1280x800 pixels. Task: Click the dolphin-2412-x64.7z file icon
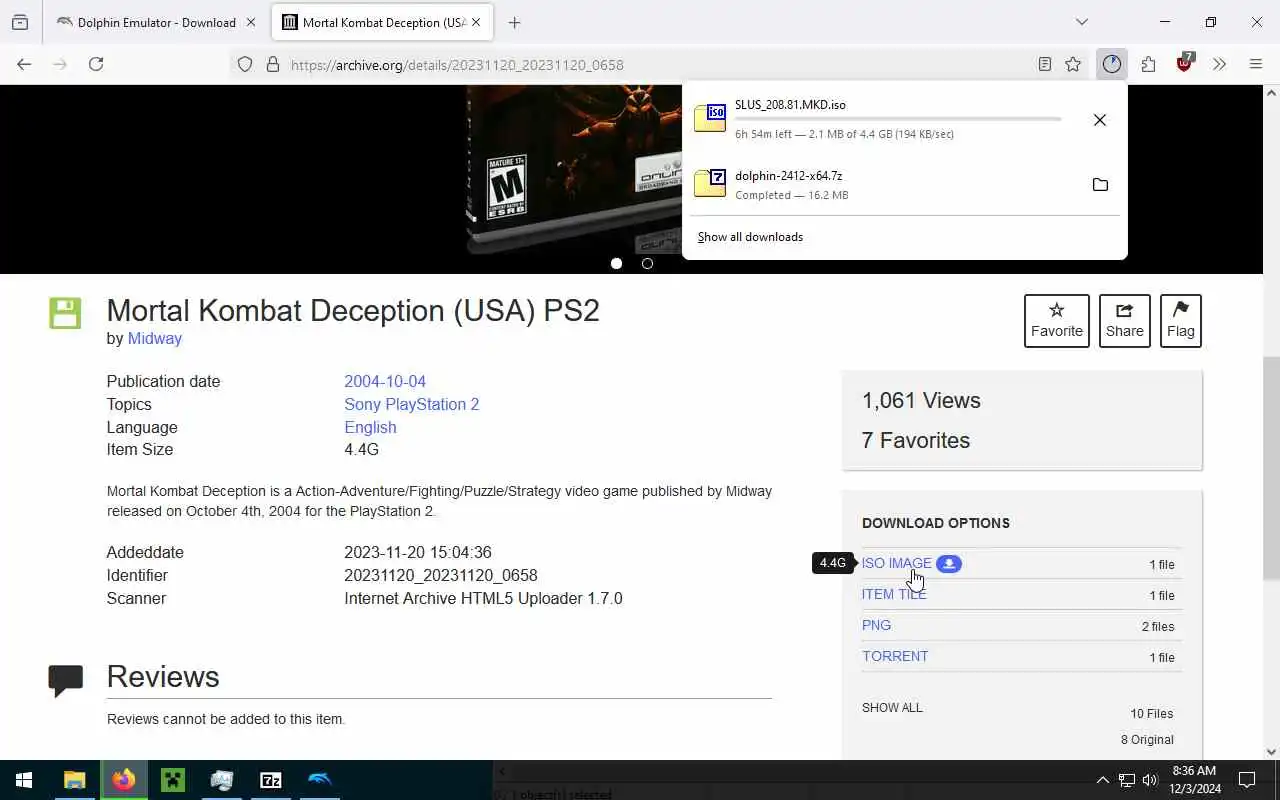pos(710,183)
